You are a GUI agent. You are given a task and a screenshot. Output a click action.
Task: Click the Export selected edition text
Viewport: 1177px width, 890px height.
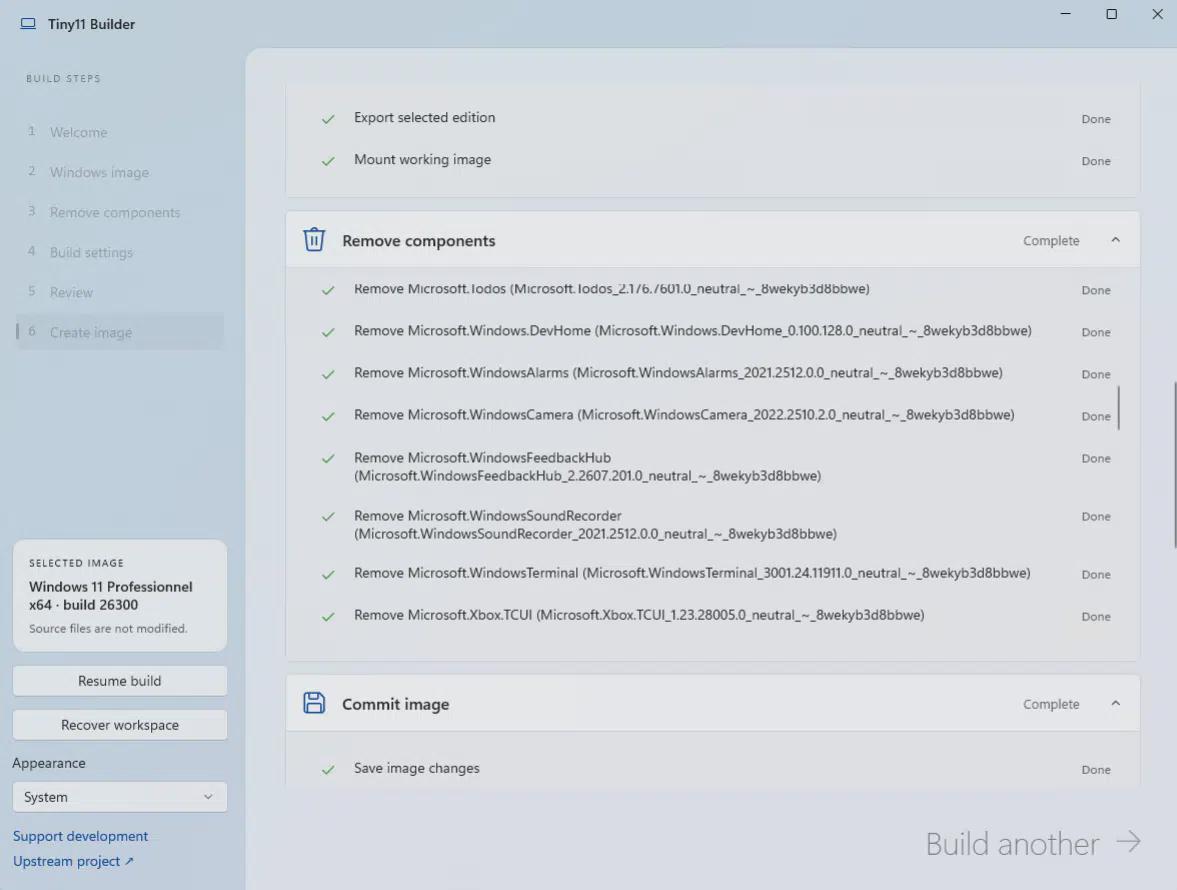pos(425,118)
